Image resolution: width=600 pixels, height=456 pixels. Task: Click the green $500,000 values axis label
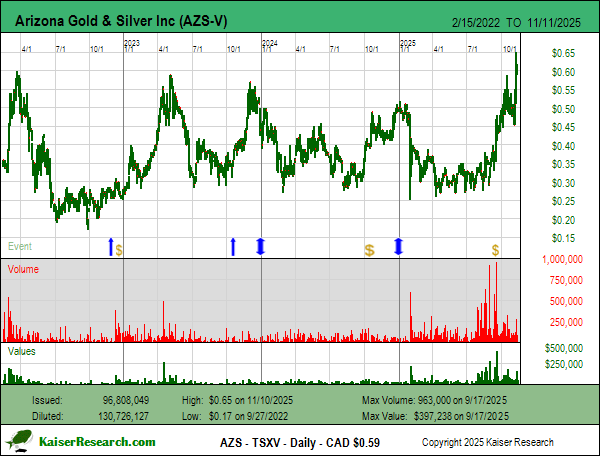[564, 348]
